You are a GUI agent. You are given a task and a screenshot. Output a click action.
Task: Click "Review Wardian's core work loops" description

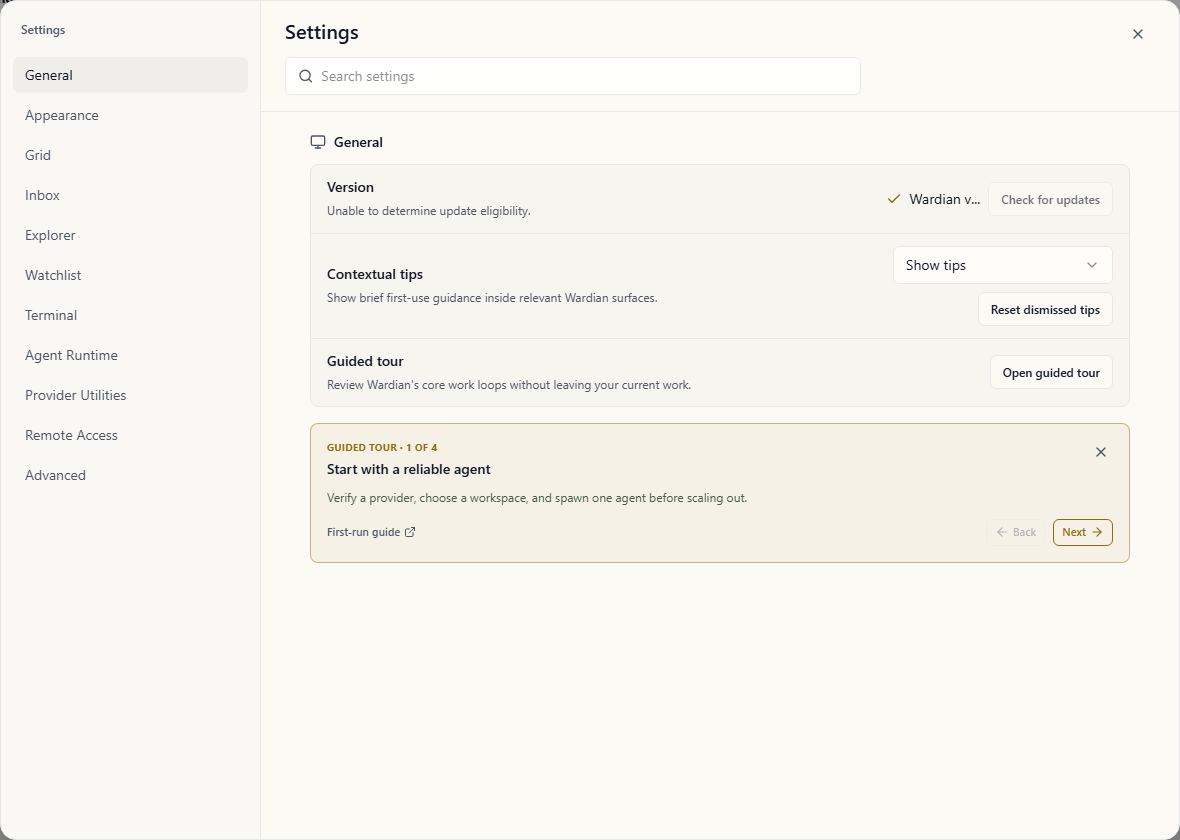(x=509, y=385)
